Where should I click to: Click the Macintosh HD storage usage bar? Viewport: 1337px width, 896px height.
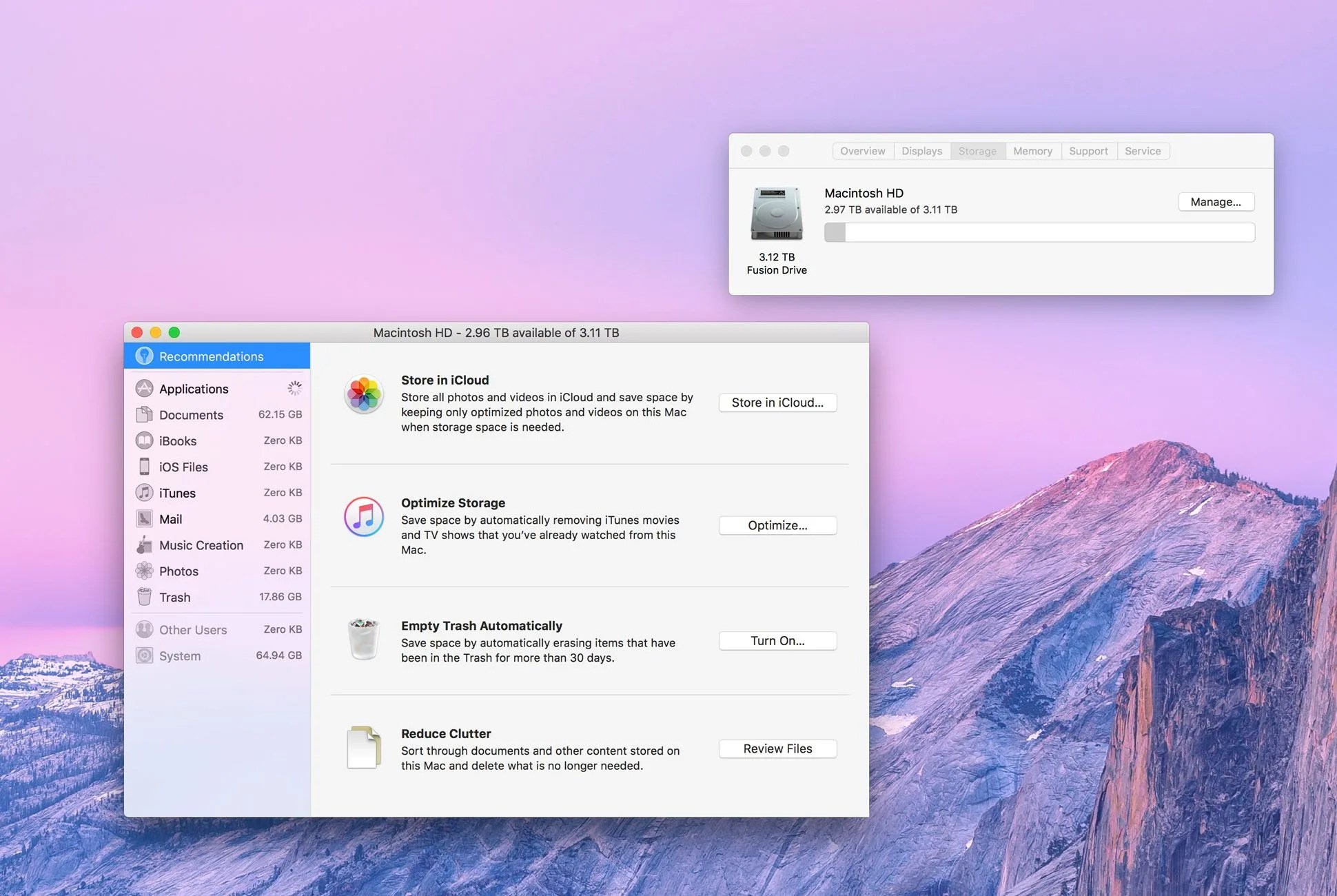1040,232
